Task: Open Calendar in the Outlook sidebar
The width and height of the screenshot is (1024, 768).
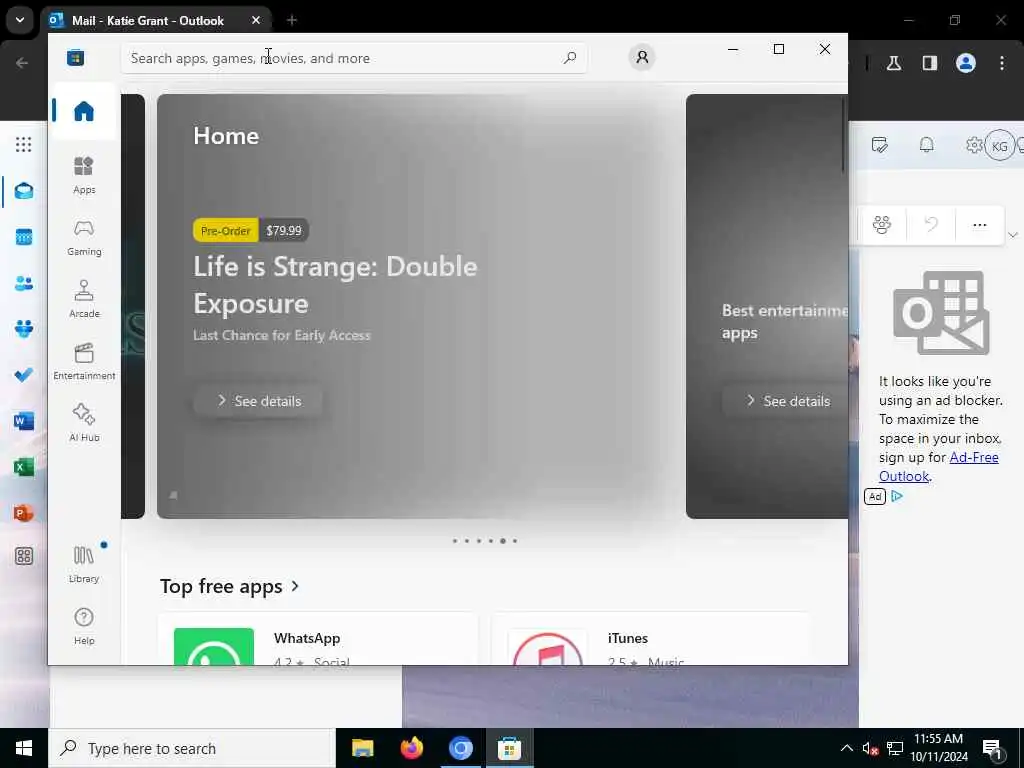Action: 24,237
